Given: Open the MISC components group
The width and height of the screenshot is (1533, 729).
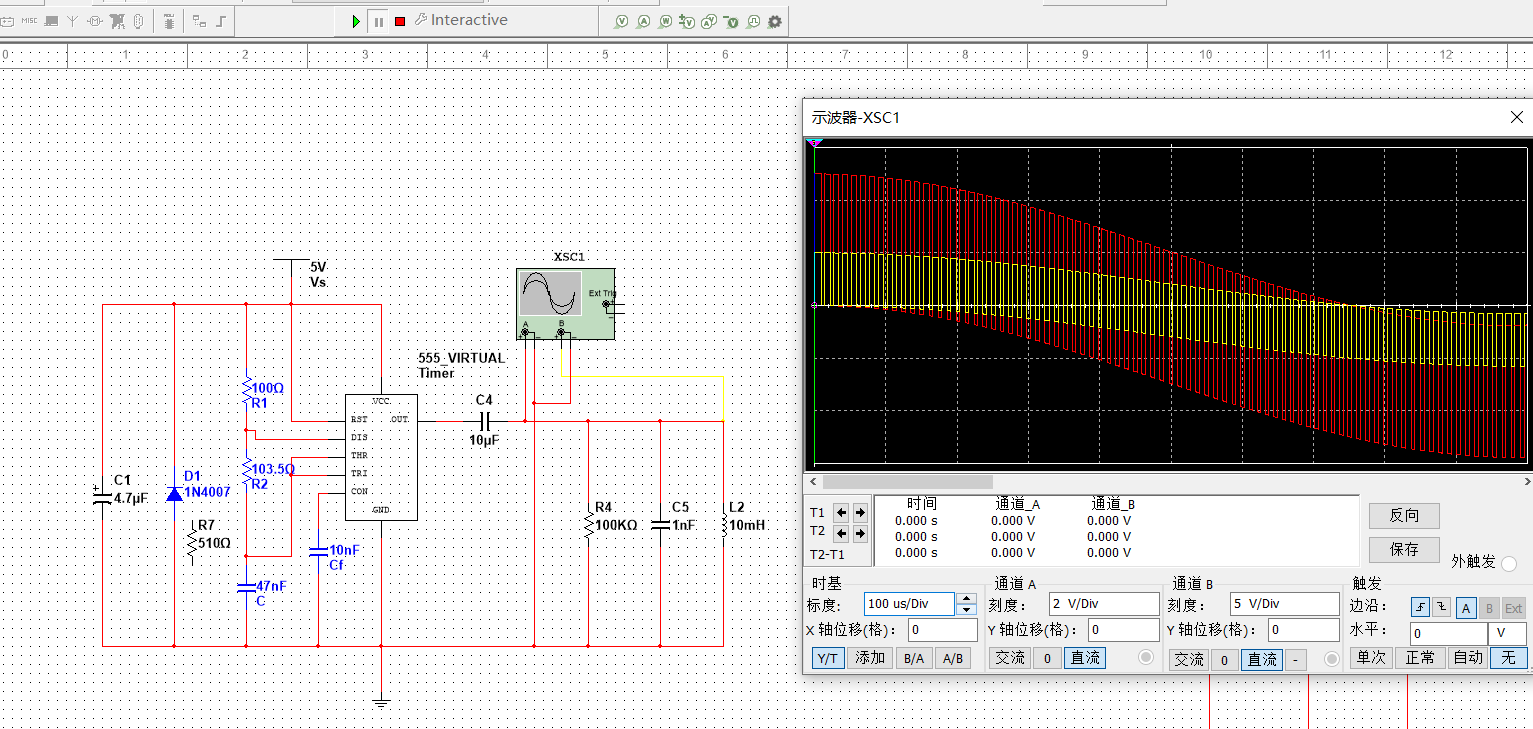Looking at the screenshot, I should 29,21.
